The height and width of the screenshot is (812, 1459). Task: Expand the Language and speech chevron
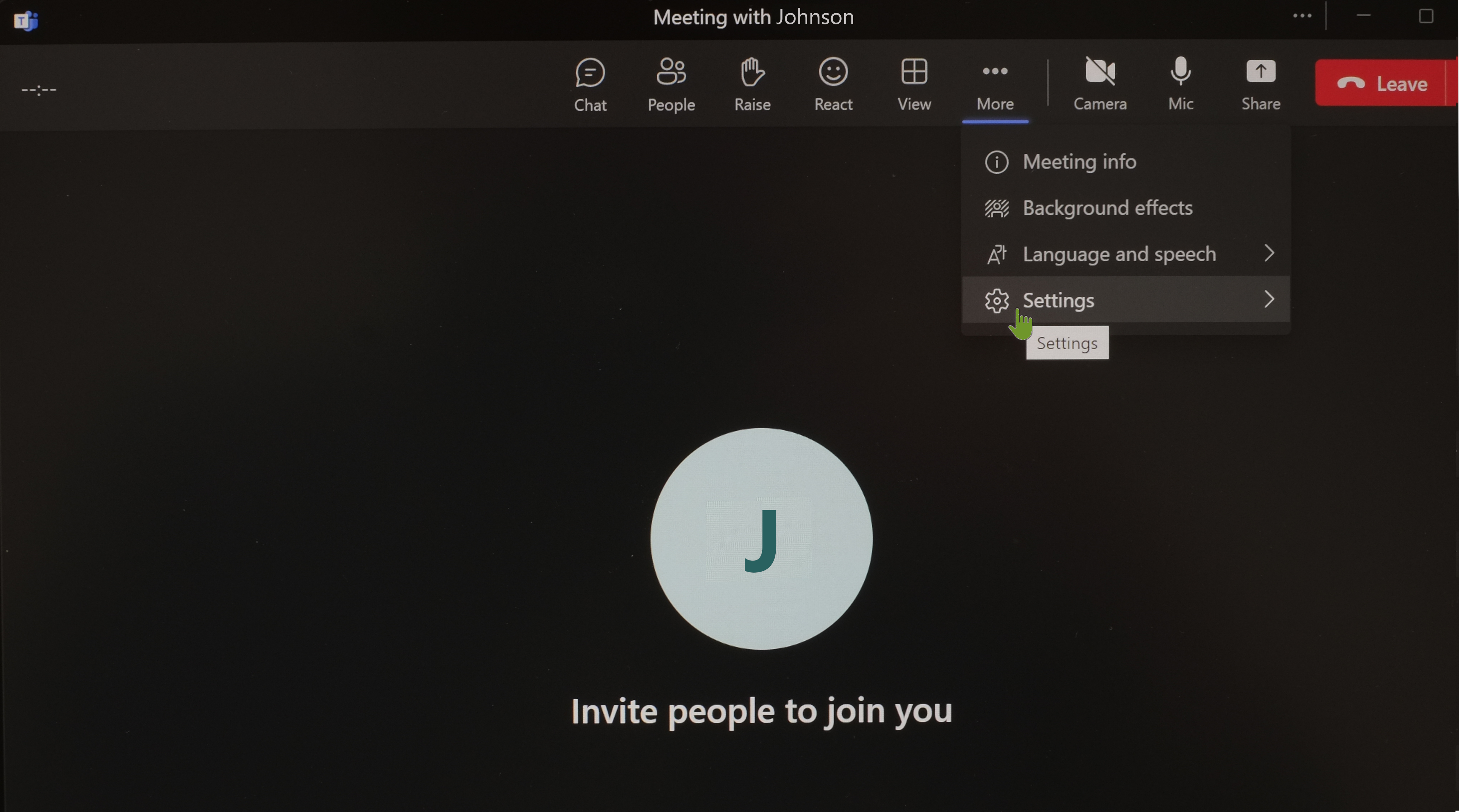[1269, 253]
